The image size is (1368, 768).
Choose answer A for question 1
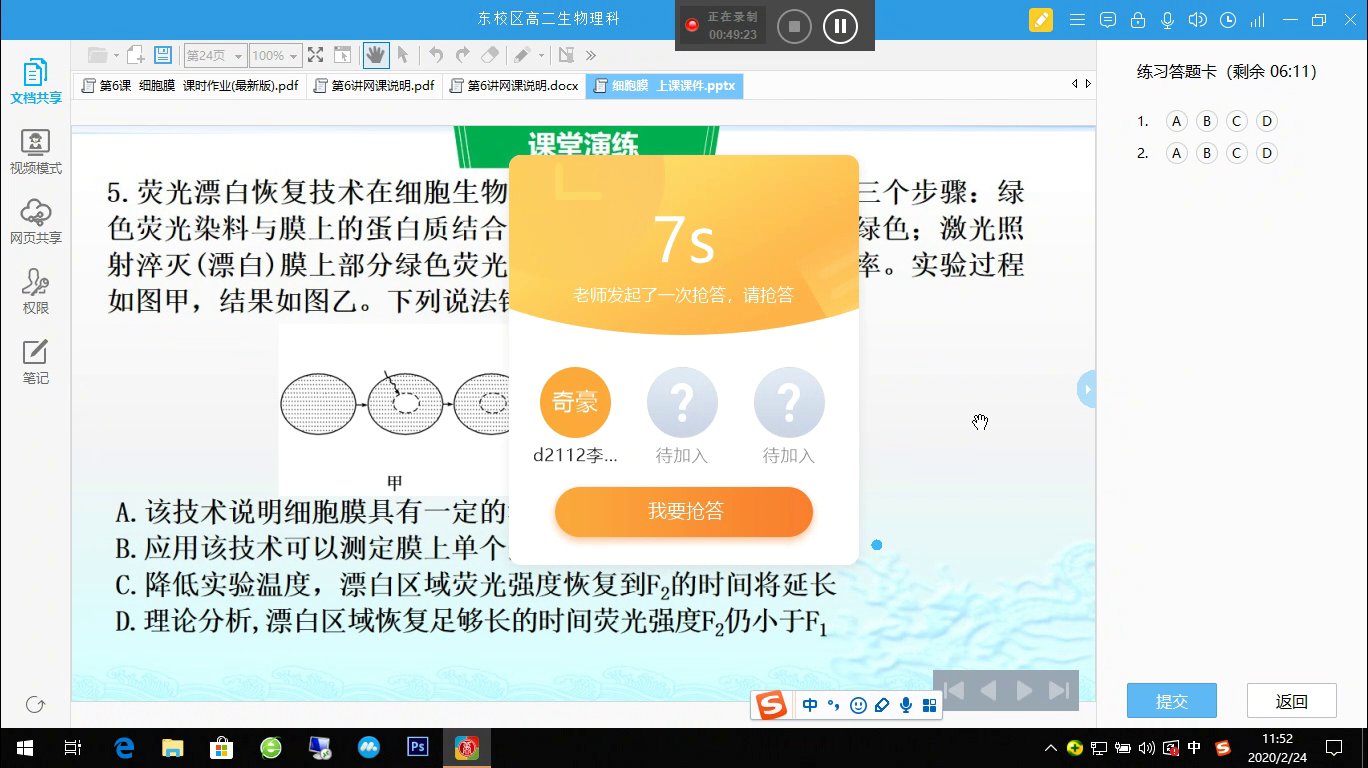(1176, 121)
